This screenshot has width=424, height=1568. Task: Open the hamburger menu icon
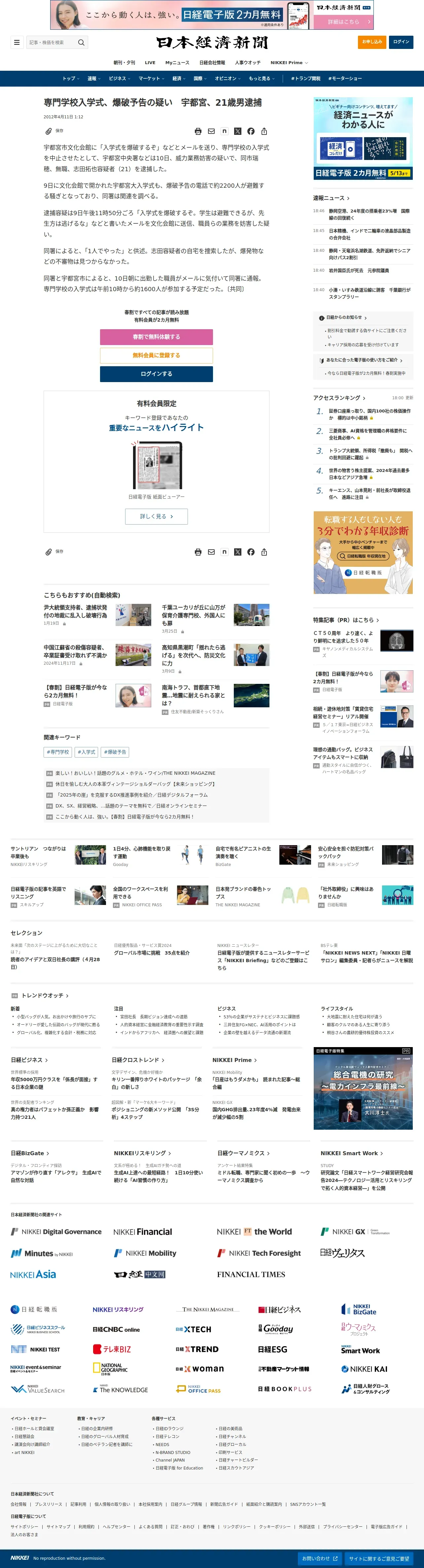17,42
